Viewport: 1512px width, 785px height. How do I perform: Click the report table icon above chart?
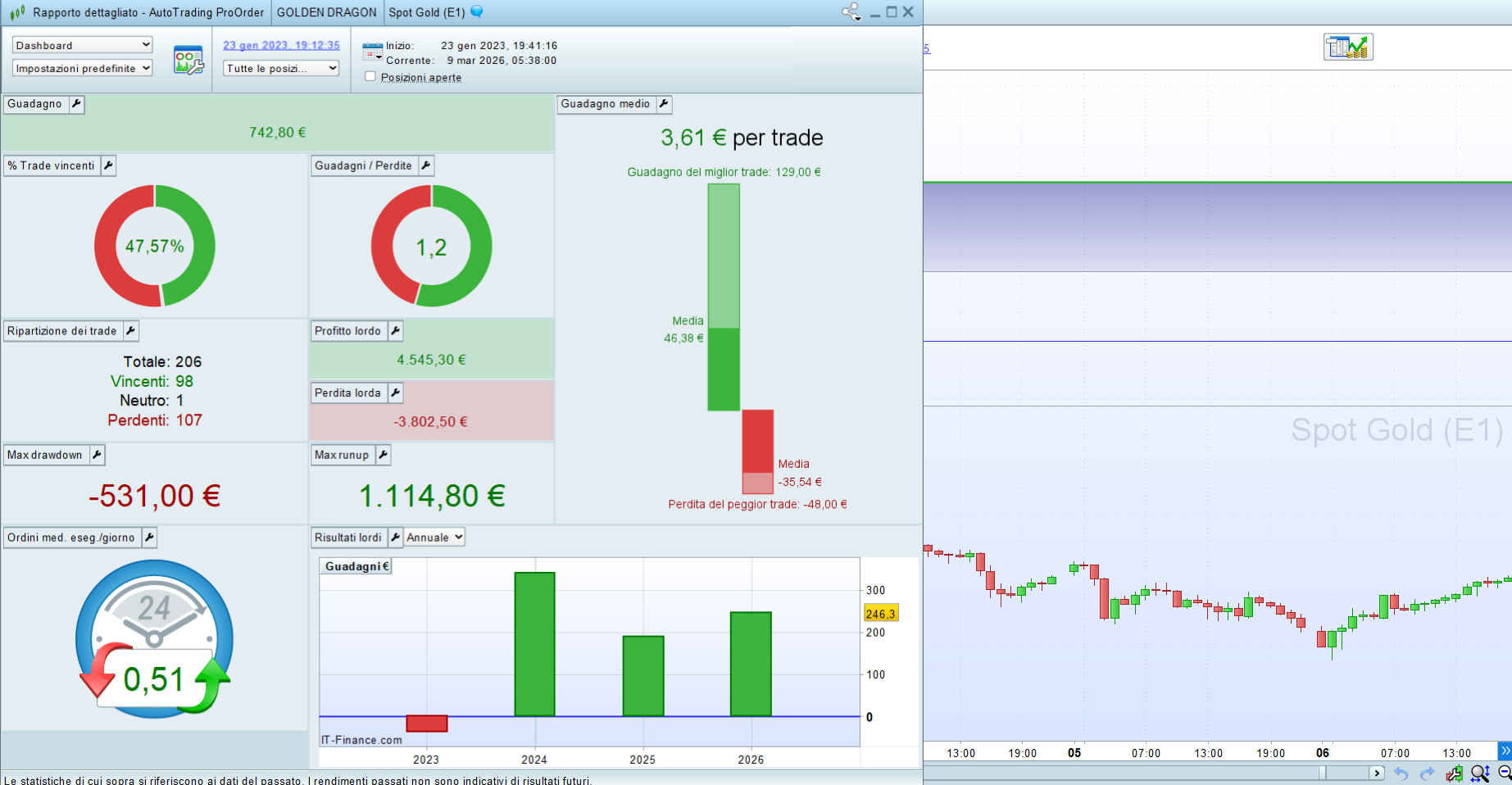coord(1348,47)
